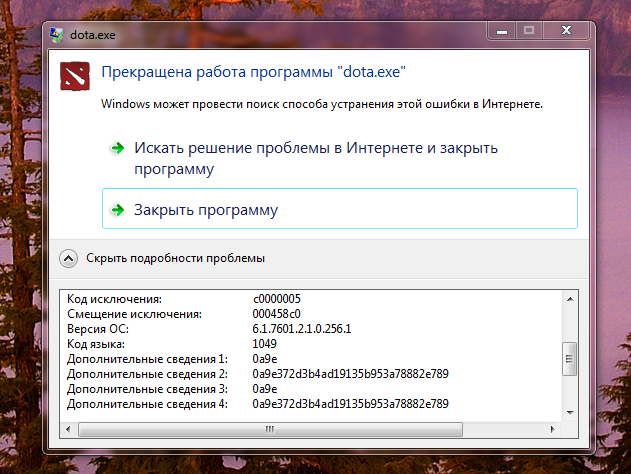This screenshot has height=474, width=631.
Task: Click exception code value 'c0000005'
Action: pyautogui.click(x=277, y=299)
